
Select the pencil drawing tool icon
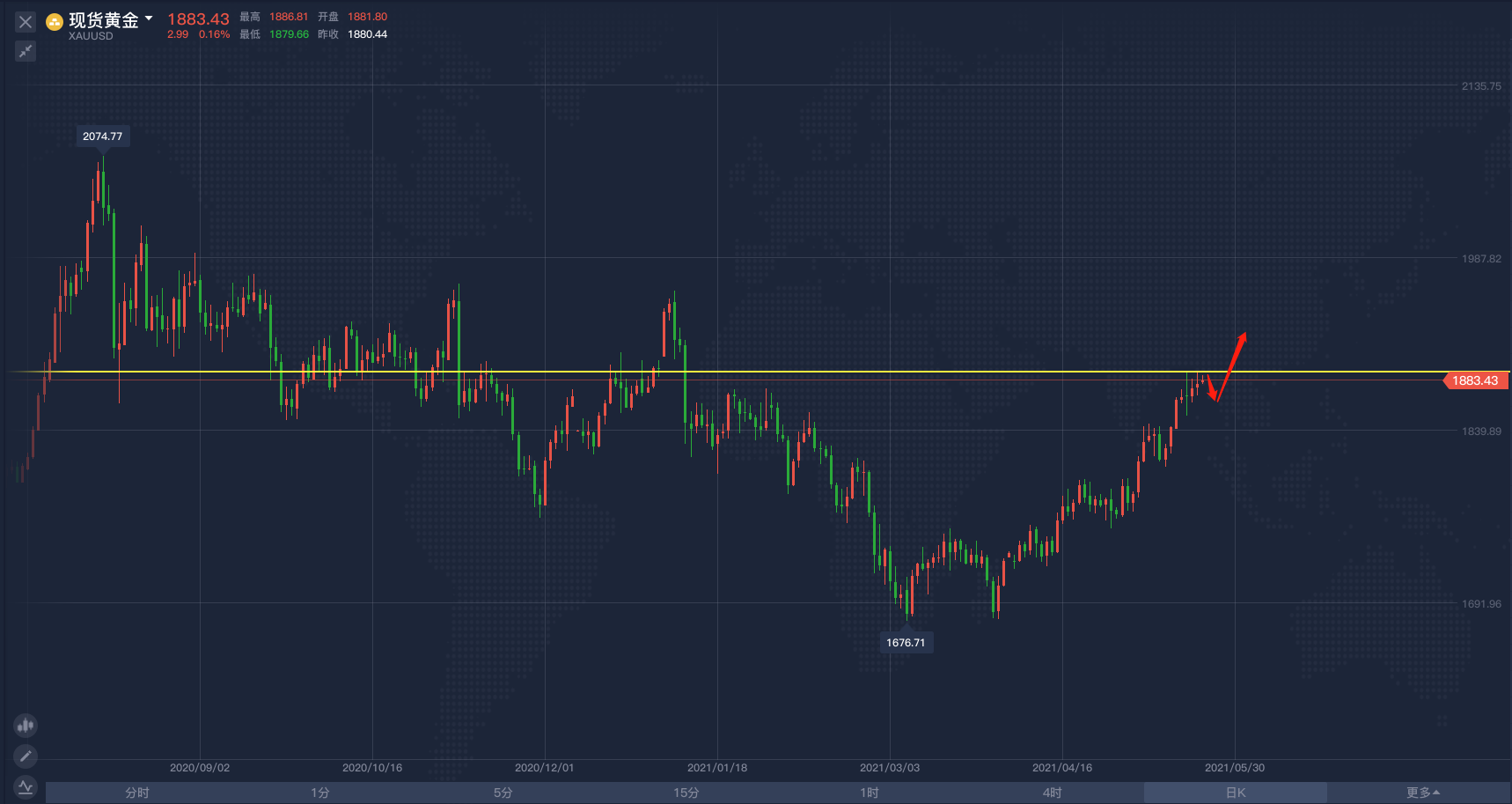(26, 756)
